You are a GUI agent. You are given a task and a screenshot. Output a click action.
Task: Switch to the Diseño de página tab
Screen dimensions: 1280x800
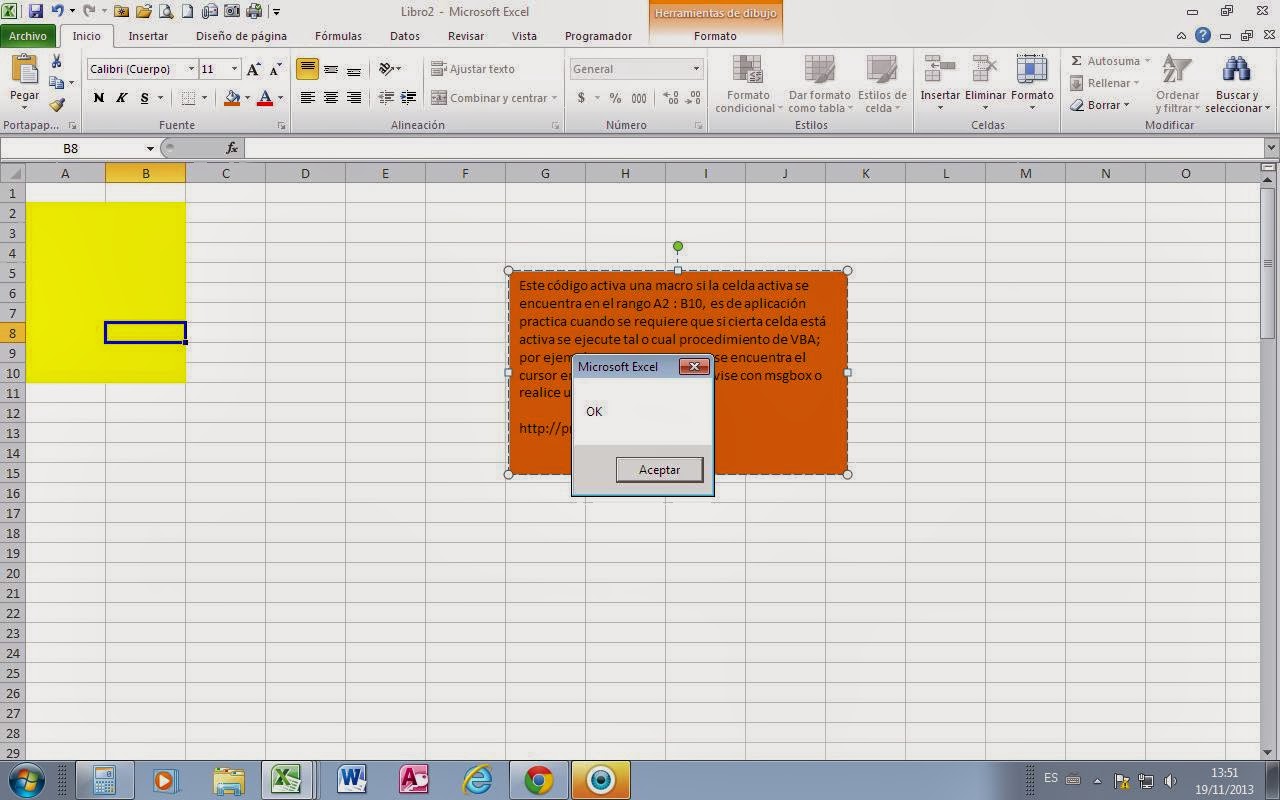tap(241, 36)
